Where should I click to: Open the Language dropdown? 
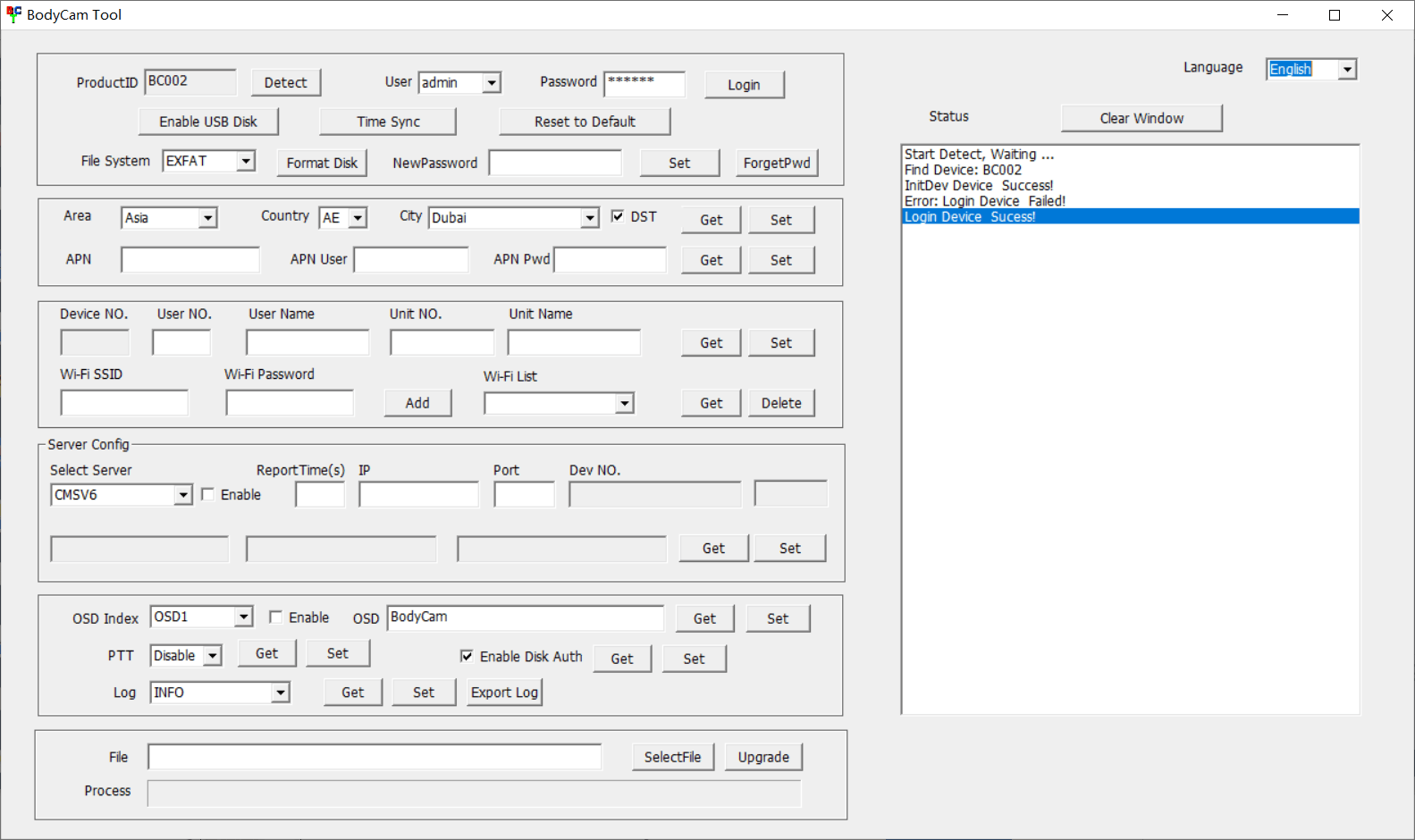pyautogui.click(x=1347, y=70)
